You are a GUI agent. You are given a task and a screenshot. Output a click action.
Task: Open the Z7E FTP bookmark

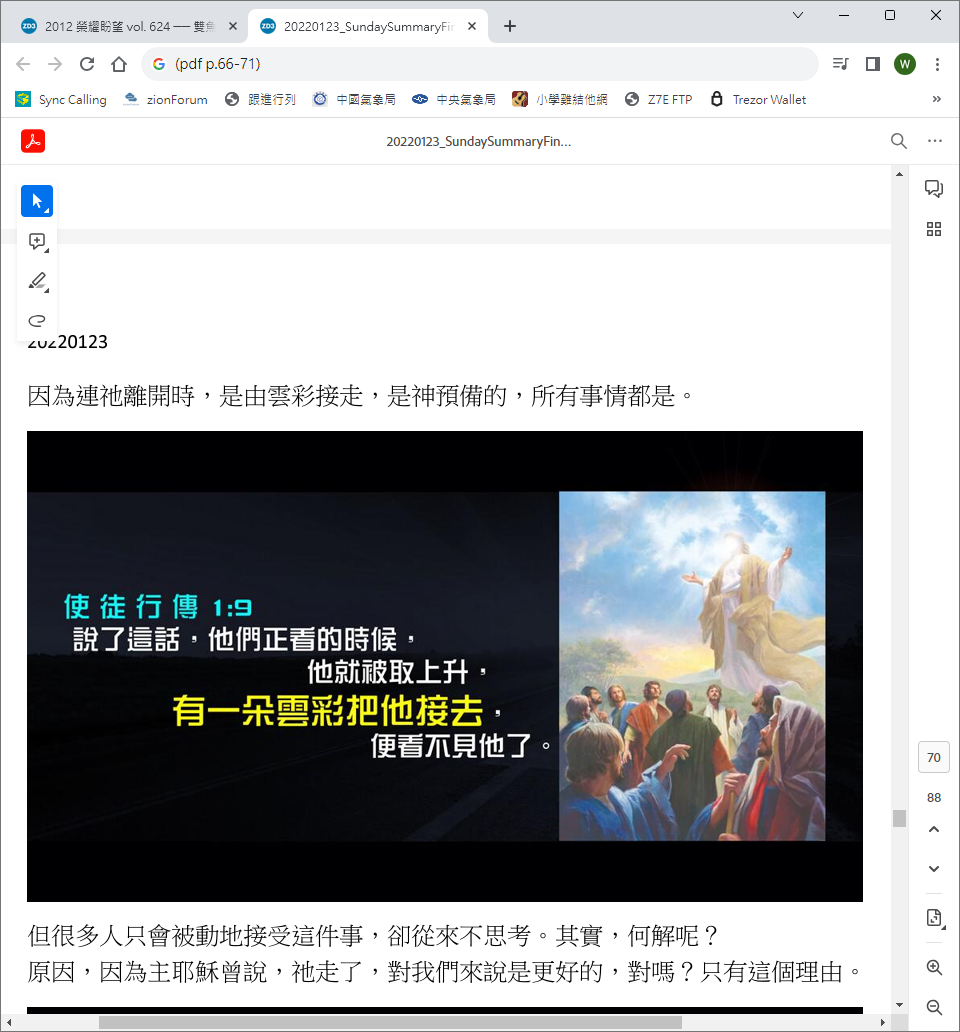click(659, 99)
